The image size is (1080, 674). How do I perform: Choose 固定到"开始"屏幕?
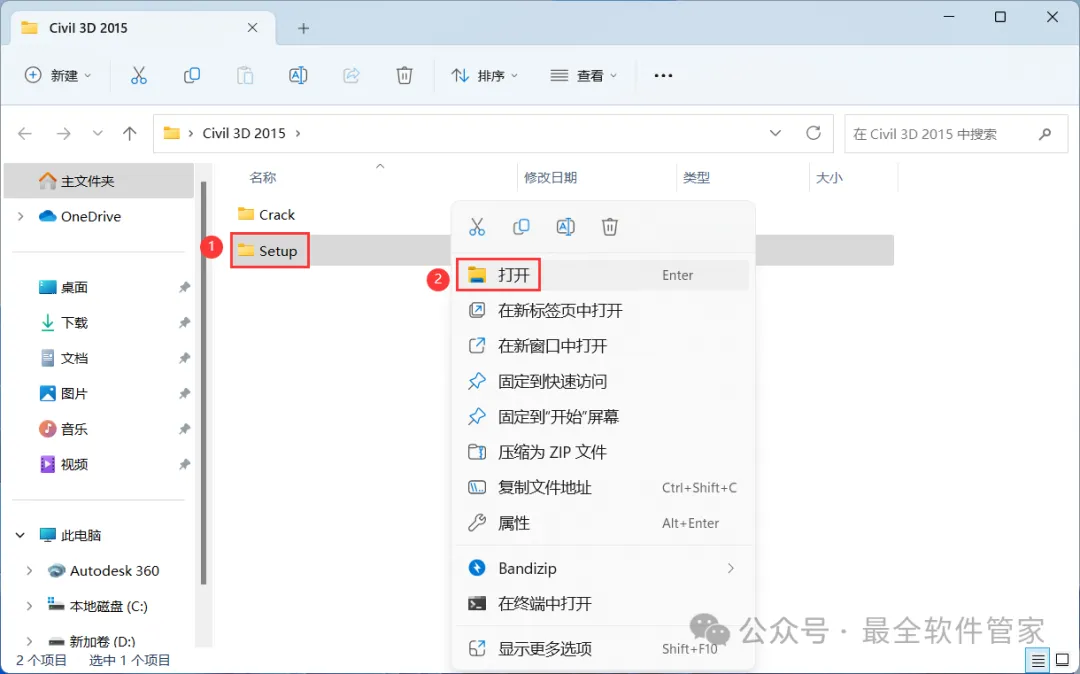point(603,417)
